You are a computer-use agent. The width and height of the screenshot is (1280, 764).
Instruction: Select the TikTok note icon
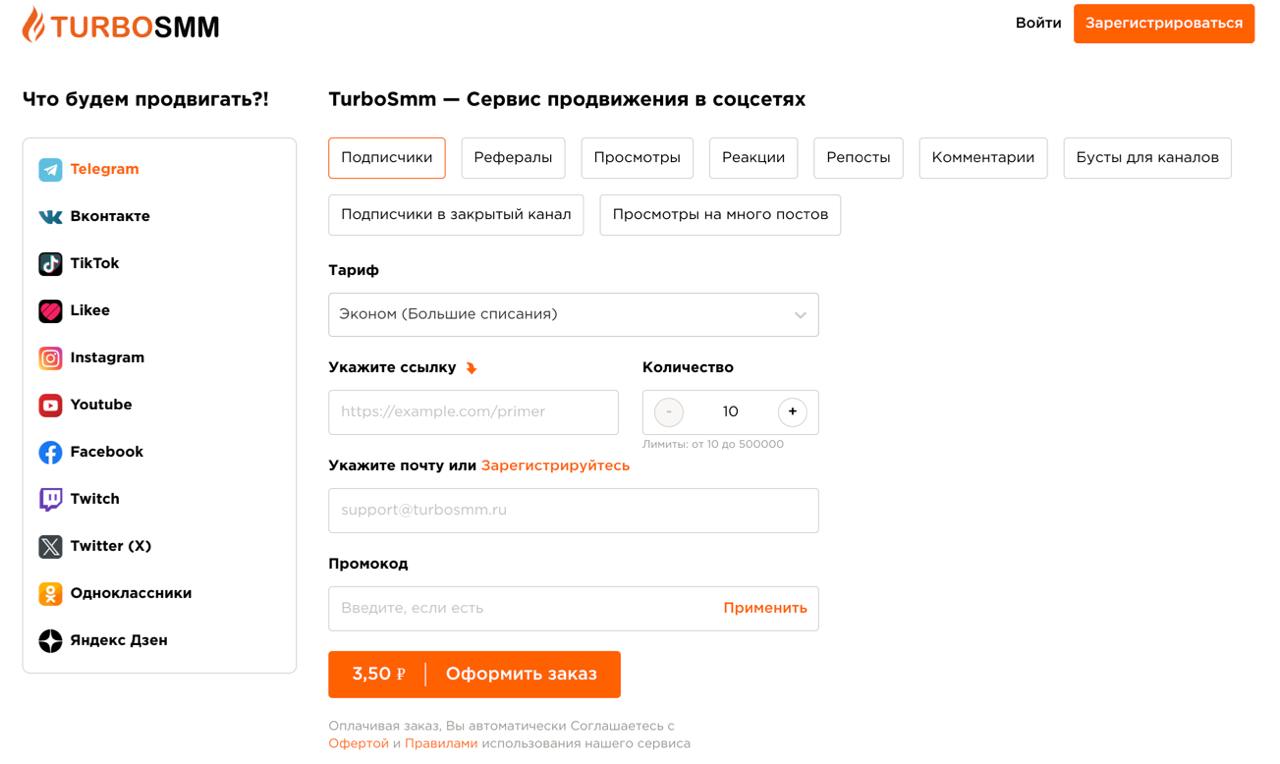50,264
